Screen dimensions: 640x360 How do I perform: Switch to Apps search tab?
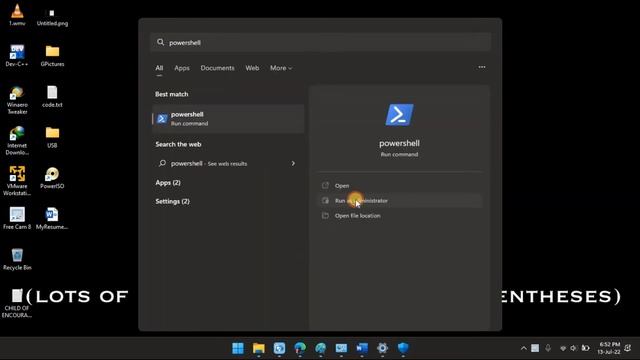(182, 68)
